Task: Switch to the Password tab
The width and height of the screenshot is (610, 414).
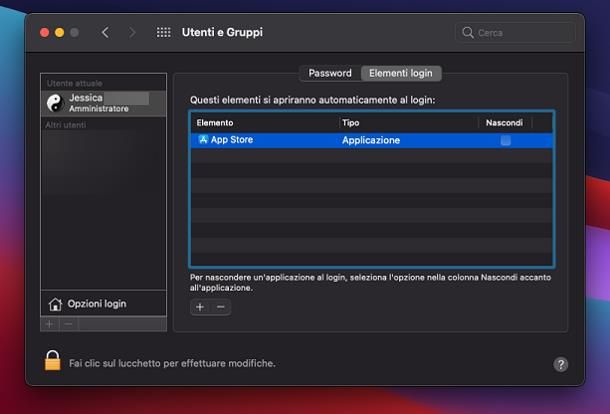Action: (330, 73)
